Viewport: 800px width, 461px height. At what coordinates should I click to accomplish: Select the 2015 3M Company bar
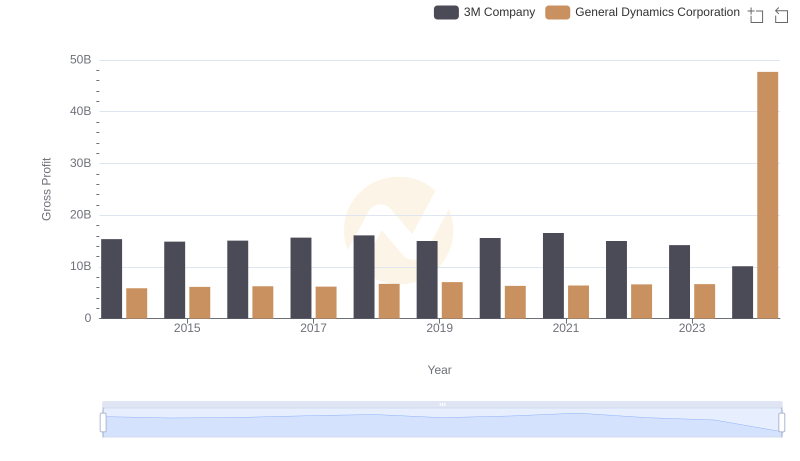[x=174, y=280]
